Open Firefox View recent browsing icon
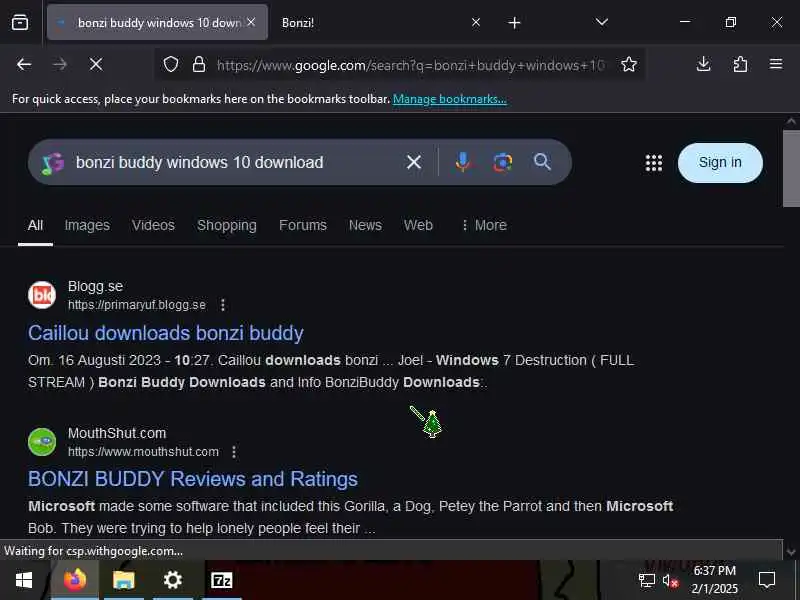The width and height of the screenshot is (800, 600). (x=20, y=22)
